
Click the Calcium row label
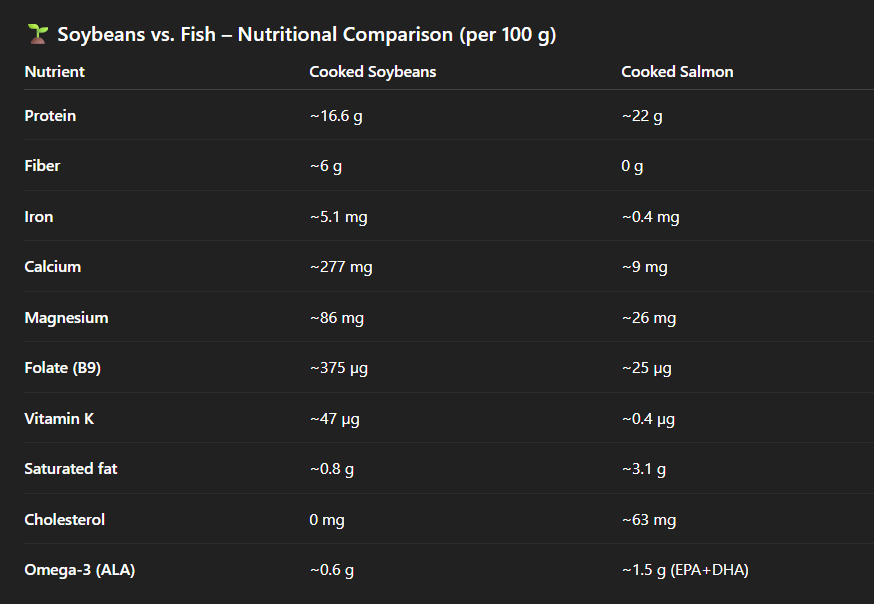[52, 267]
